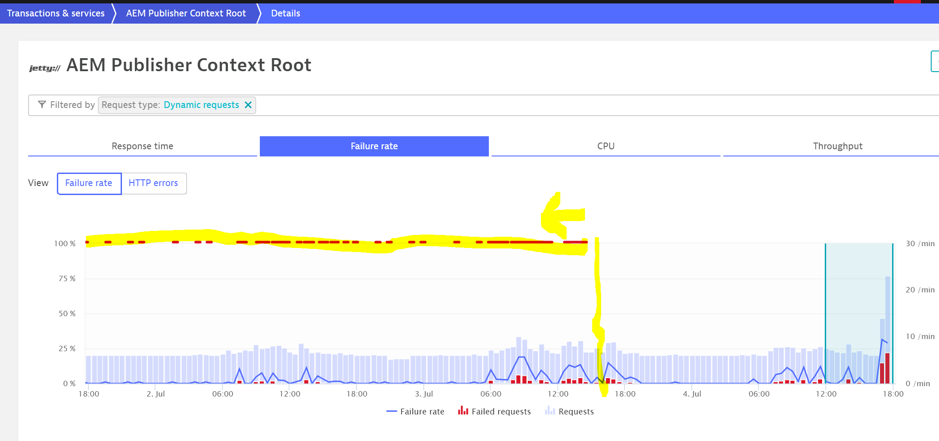
Task: Click the jetty logo icon
Action: [x=45, y=68]
